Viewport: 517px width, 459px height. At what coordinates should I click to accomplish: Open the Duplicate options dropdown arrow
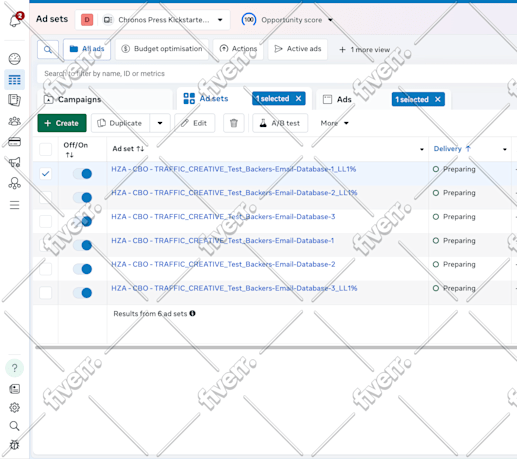(x=160, y=123)
